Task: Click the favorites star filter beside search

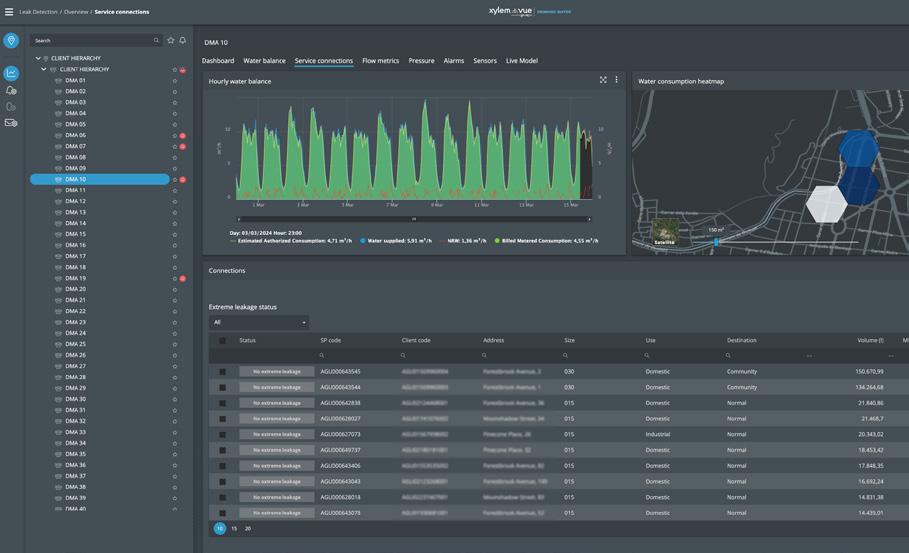Action: coord(171,41)
